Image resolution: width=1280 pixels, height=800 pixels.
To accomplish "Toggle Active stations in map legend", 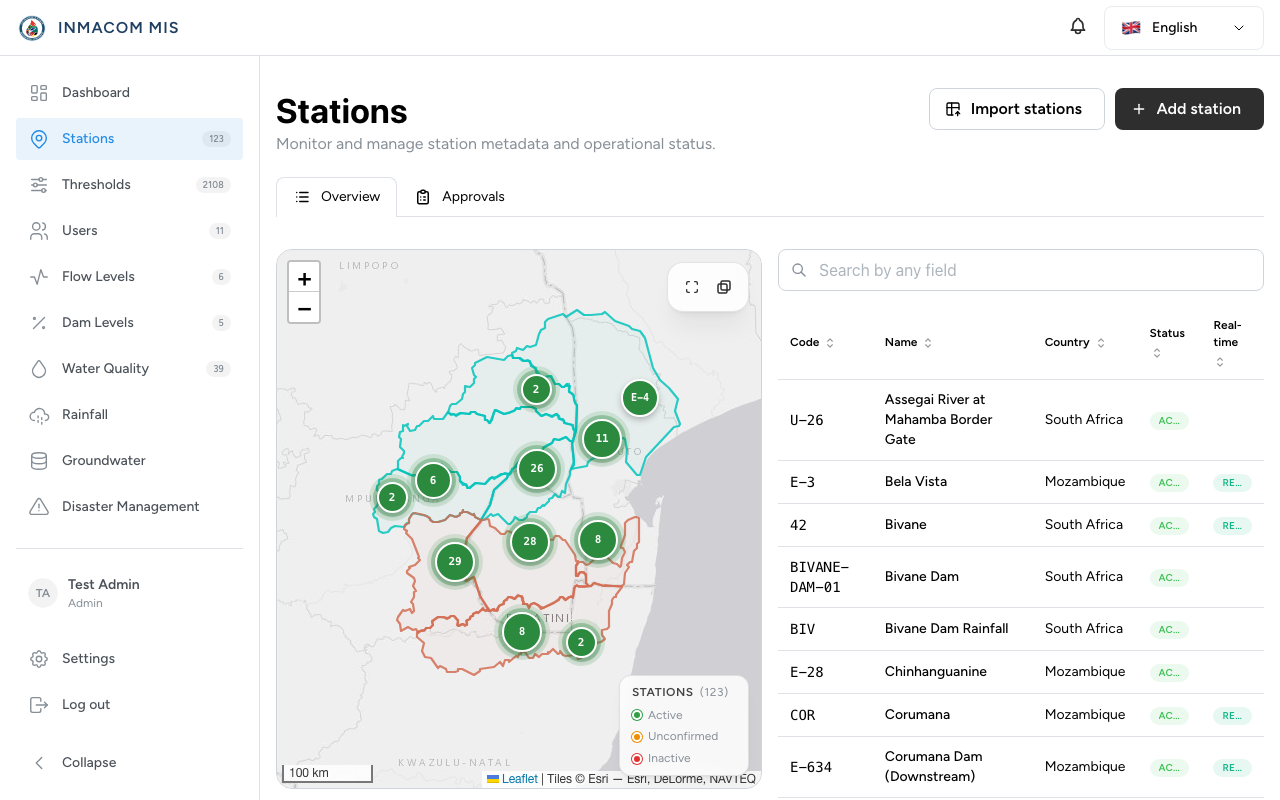I will click(657, 715).
